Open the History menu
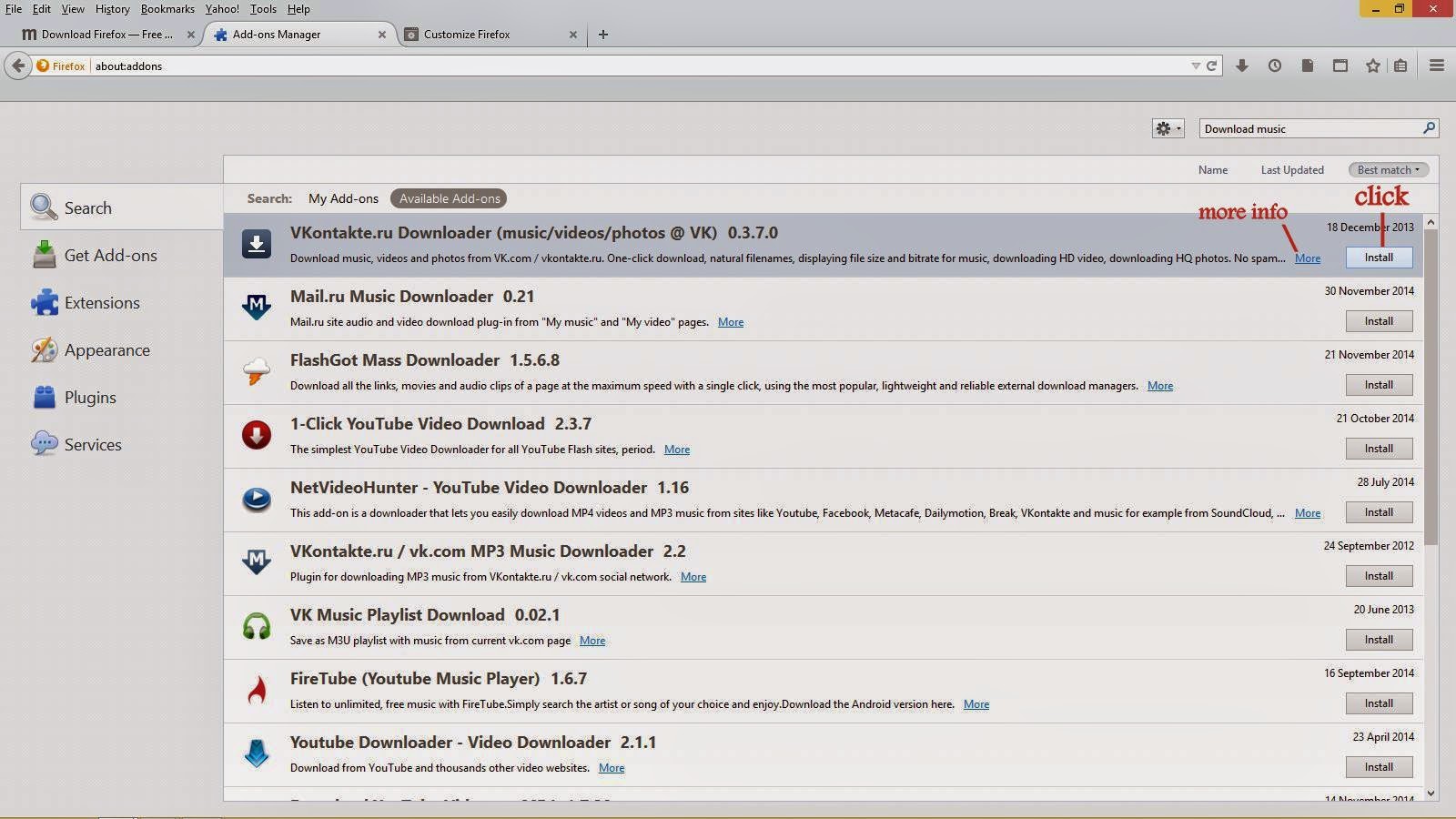 (x=112, y=9)
